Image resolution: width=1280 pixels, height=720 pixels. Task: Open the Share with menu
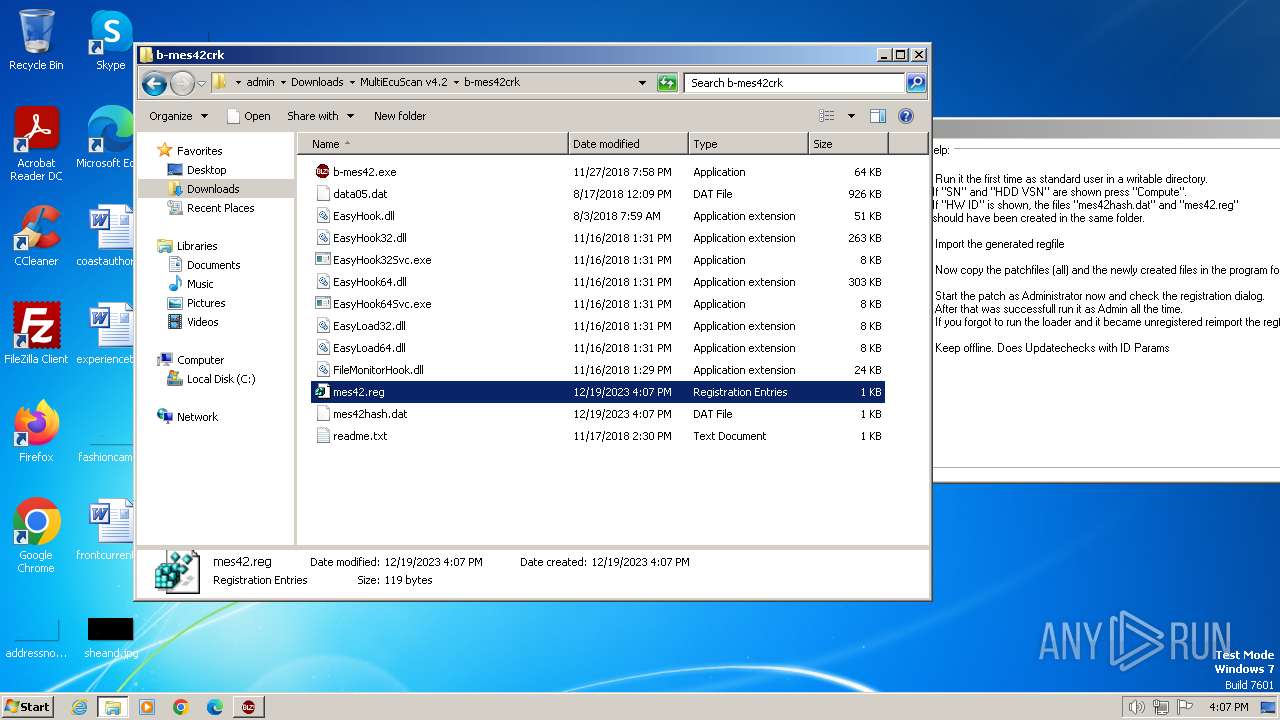click(x=320, y=116)
